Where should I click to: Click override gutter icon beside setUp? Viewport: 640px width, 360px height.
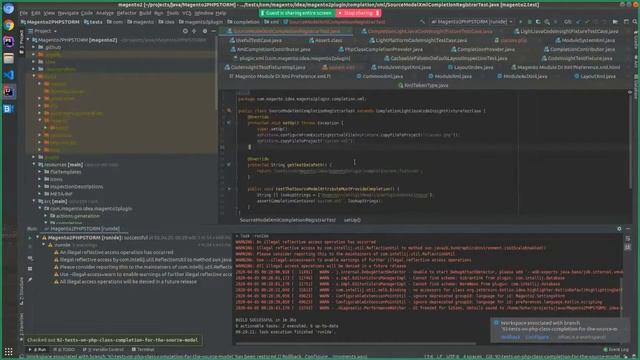click(x=229, y=122)
